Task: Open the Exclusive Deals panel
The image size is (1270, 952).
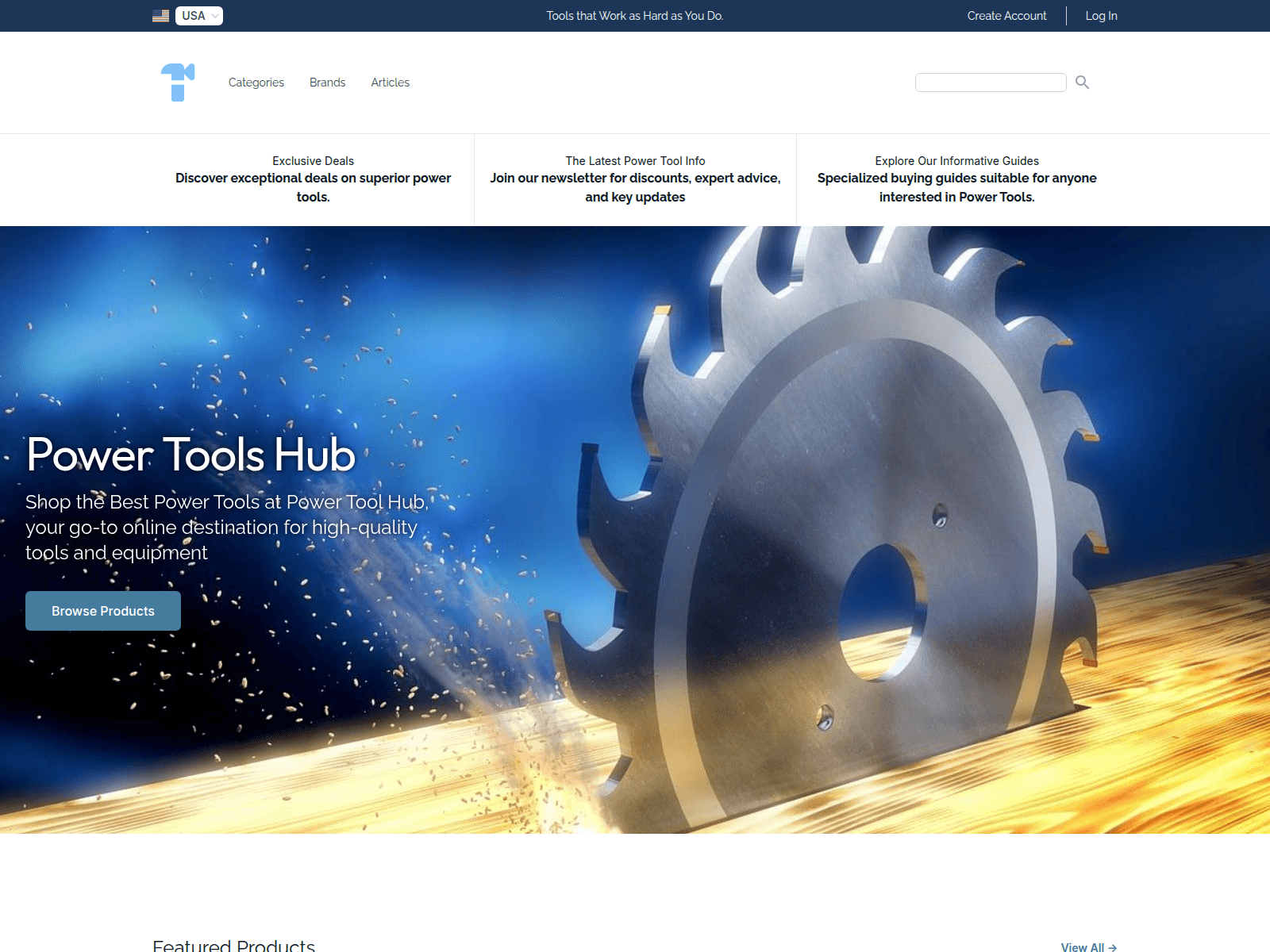Action: tap(313, 178)
